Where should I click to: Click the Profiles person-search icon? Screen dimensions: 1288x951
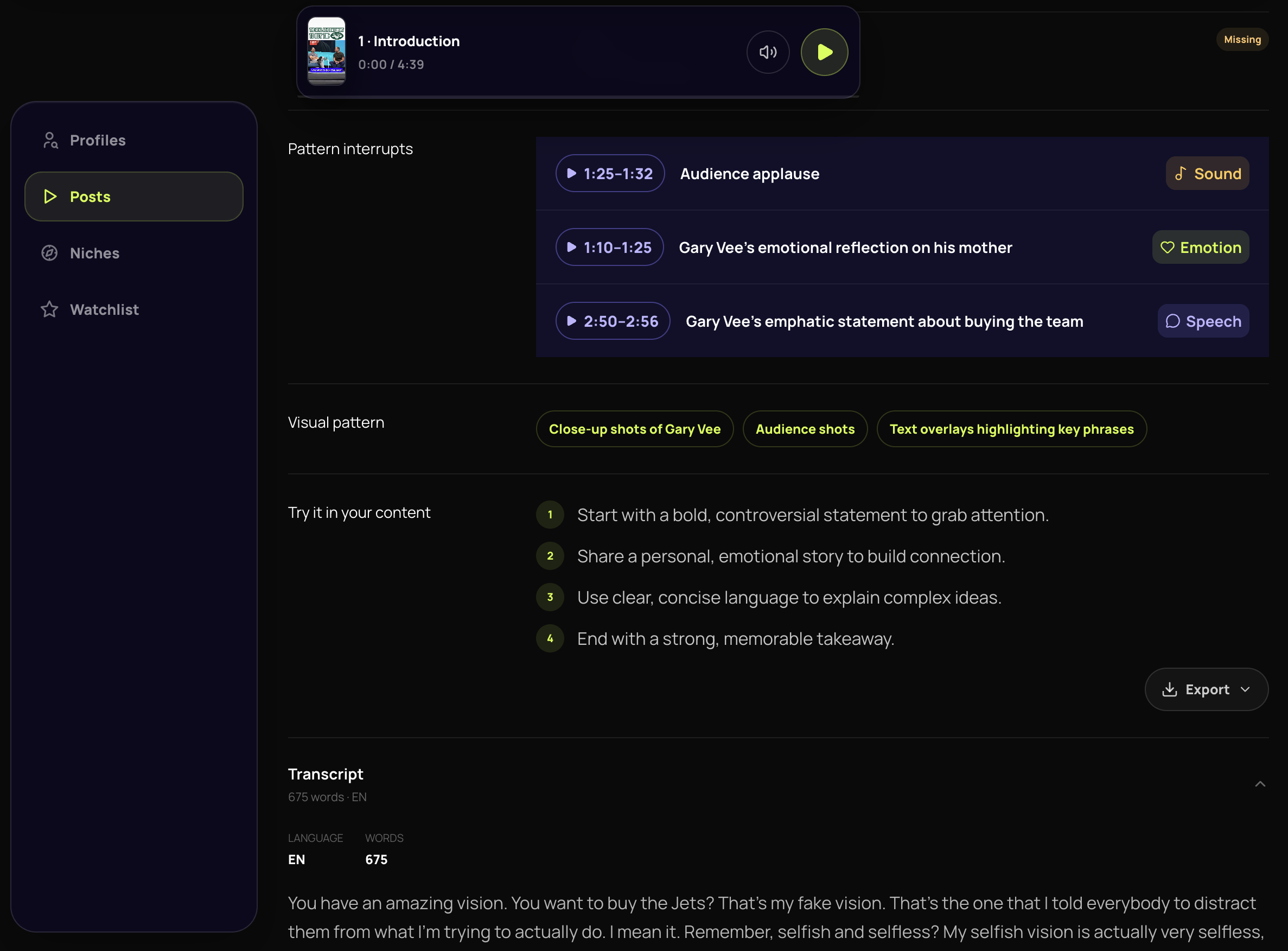point(50,140)
